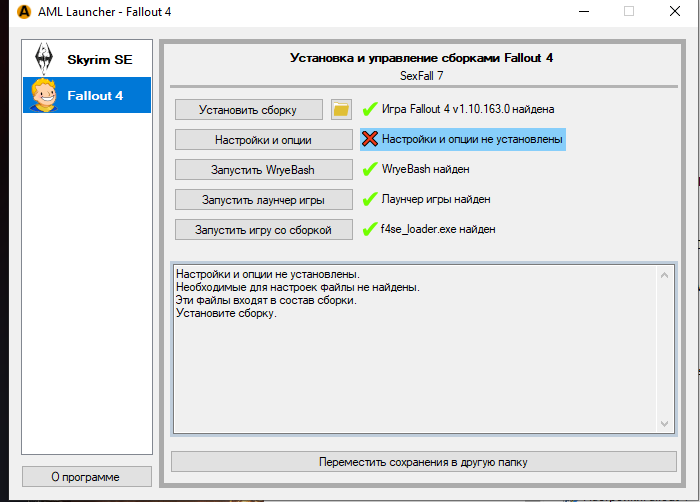This screenshot has height=502, width=700.
Task: Click the red X settings status icon
Action: pos(370,139)
